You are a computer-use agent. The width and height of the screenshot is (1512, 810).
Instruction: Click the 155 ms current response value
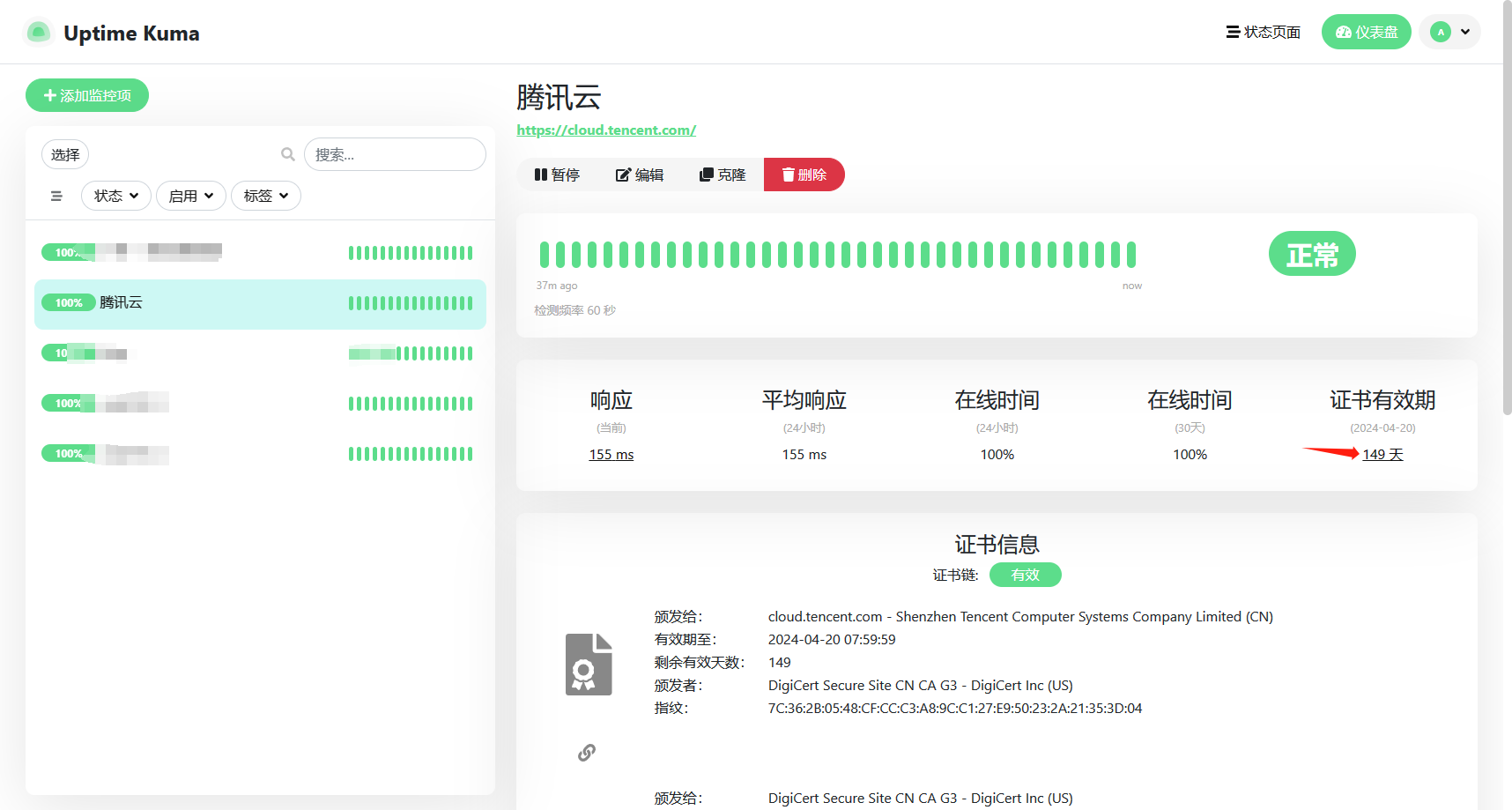(x=611, y=455)
